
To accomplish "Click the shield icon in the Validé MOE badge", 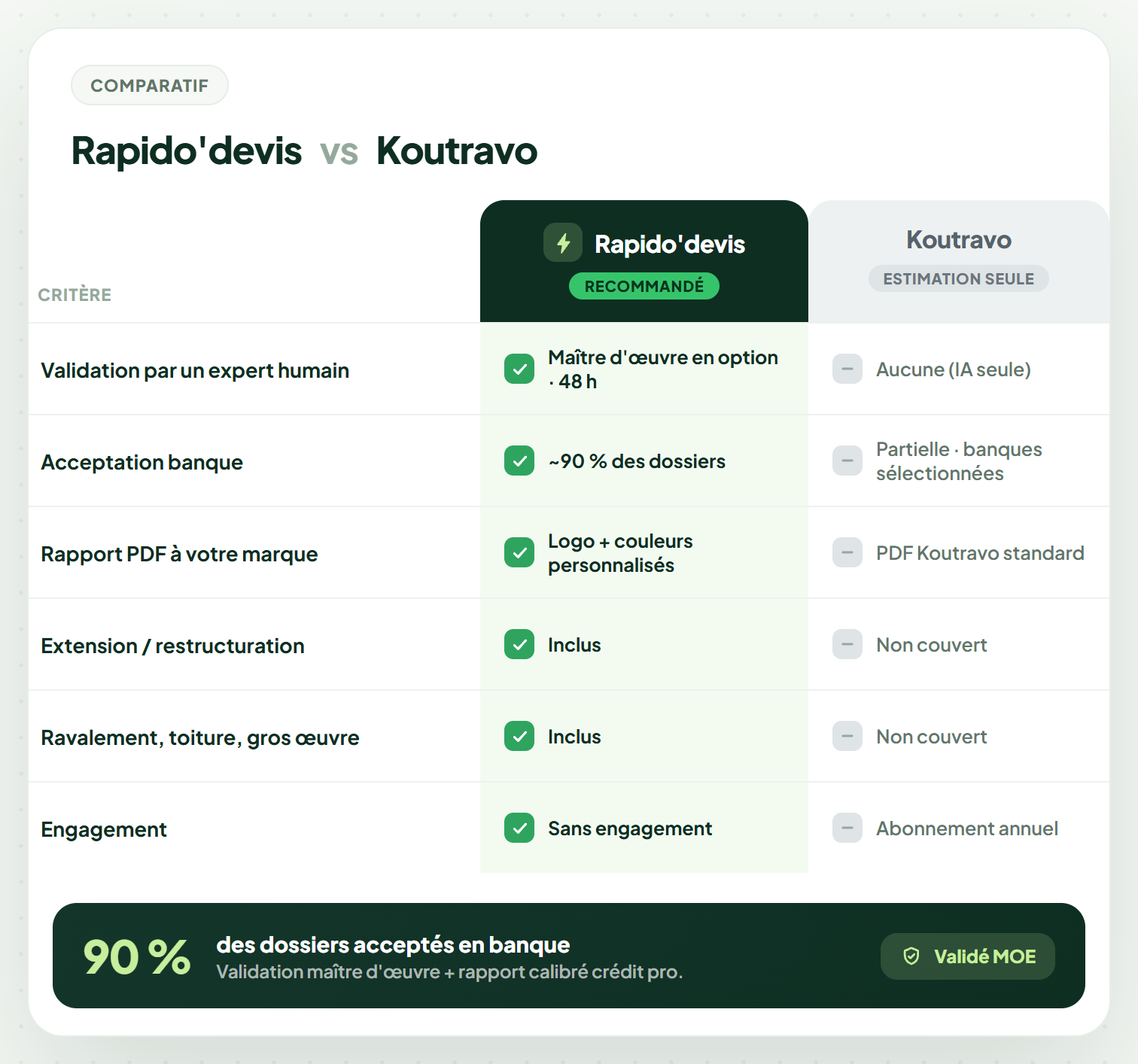I will pyautogui.click(x=911, y=956).
